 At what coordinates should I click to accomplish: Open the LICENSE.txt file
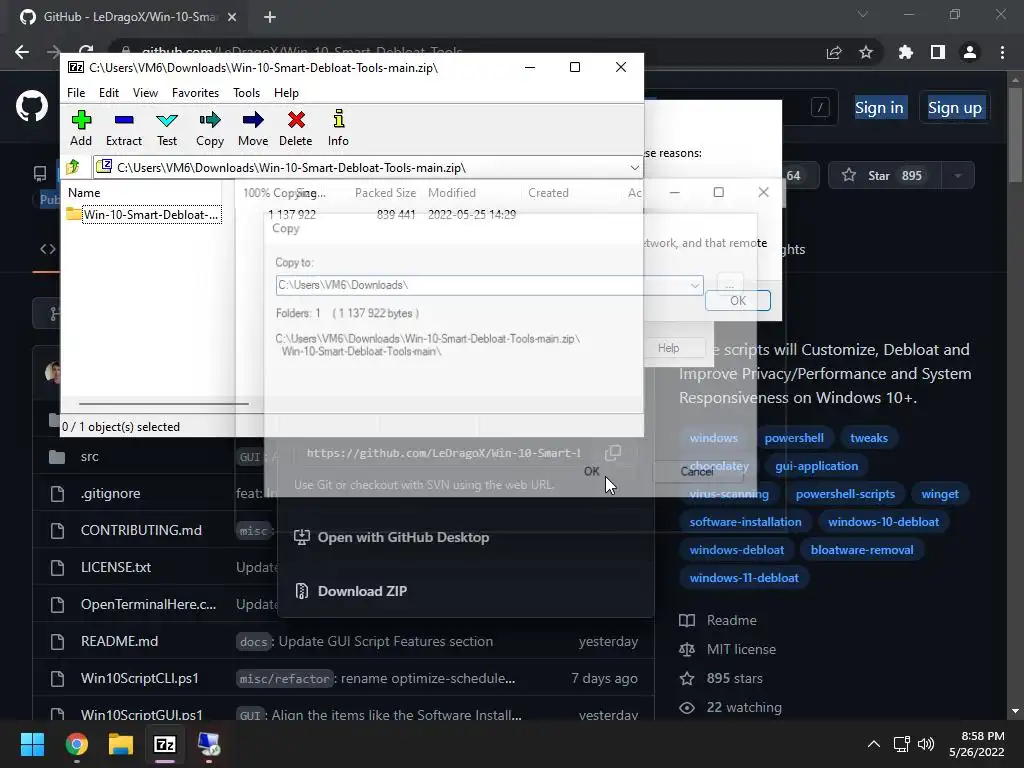pos(116,567)
